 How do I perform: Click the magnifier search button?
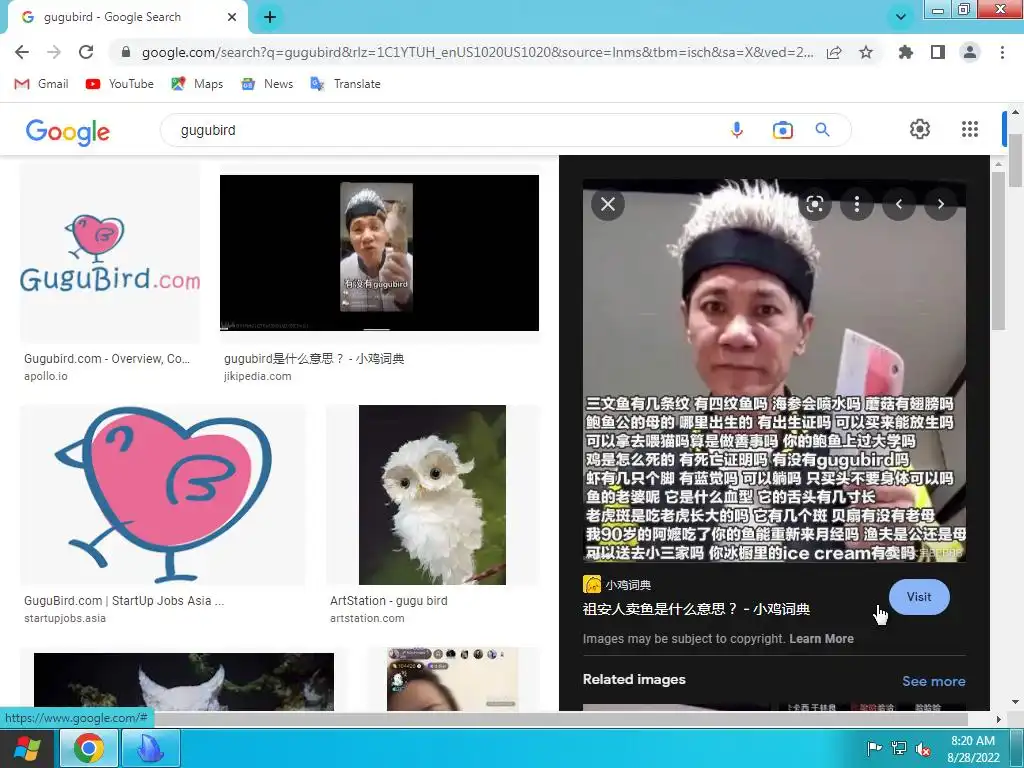822,130
